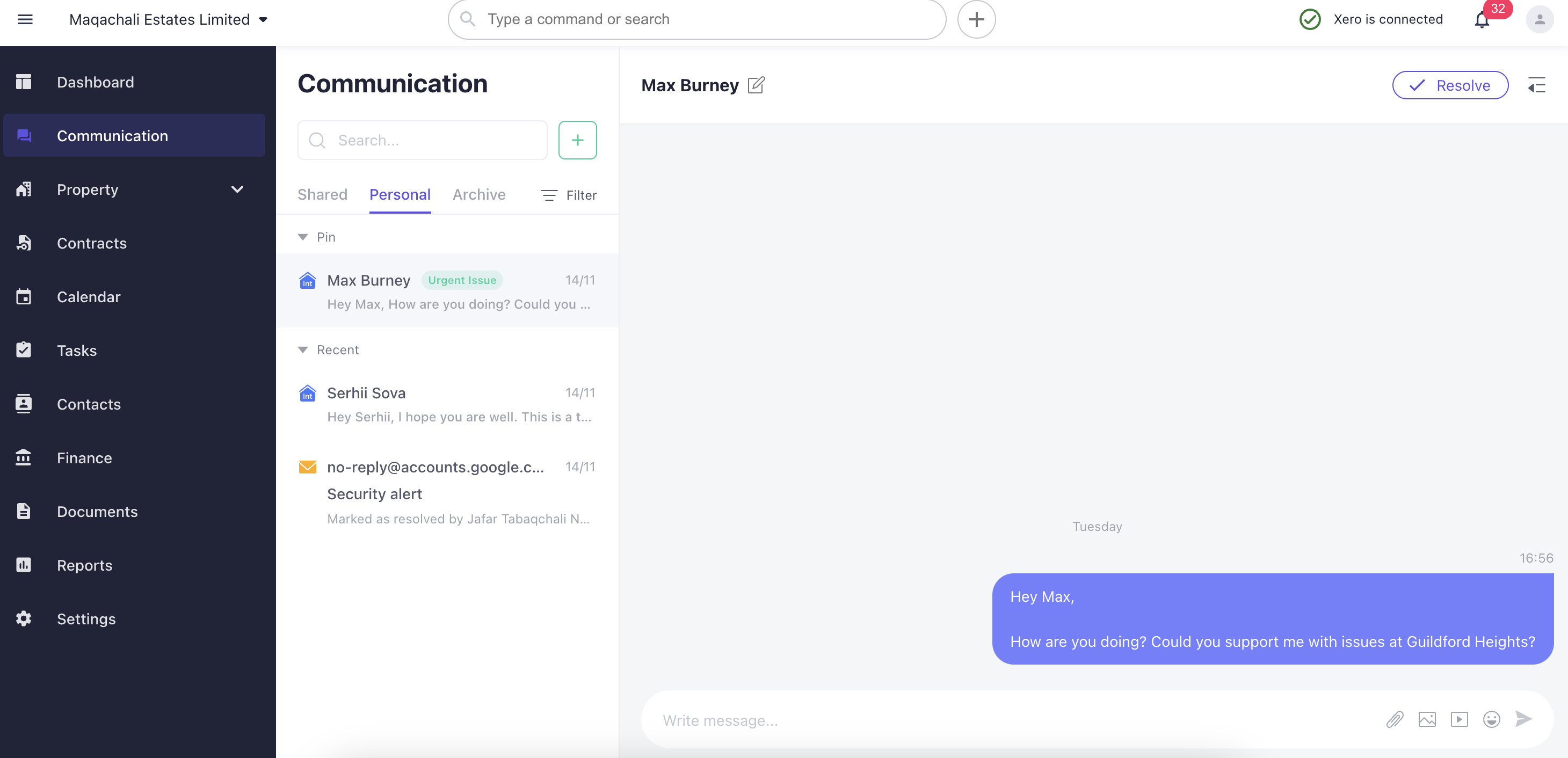Click the Xero connected checkmark icon
The image size is (1568, 758).
pyautogui.click(x=1309, y=19)
